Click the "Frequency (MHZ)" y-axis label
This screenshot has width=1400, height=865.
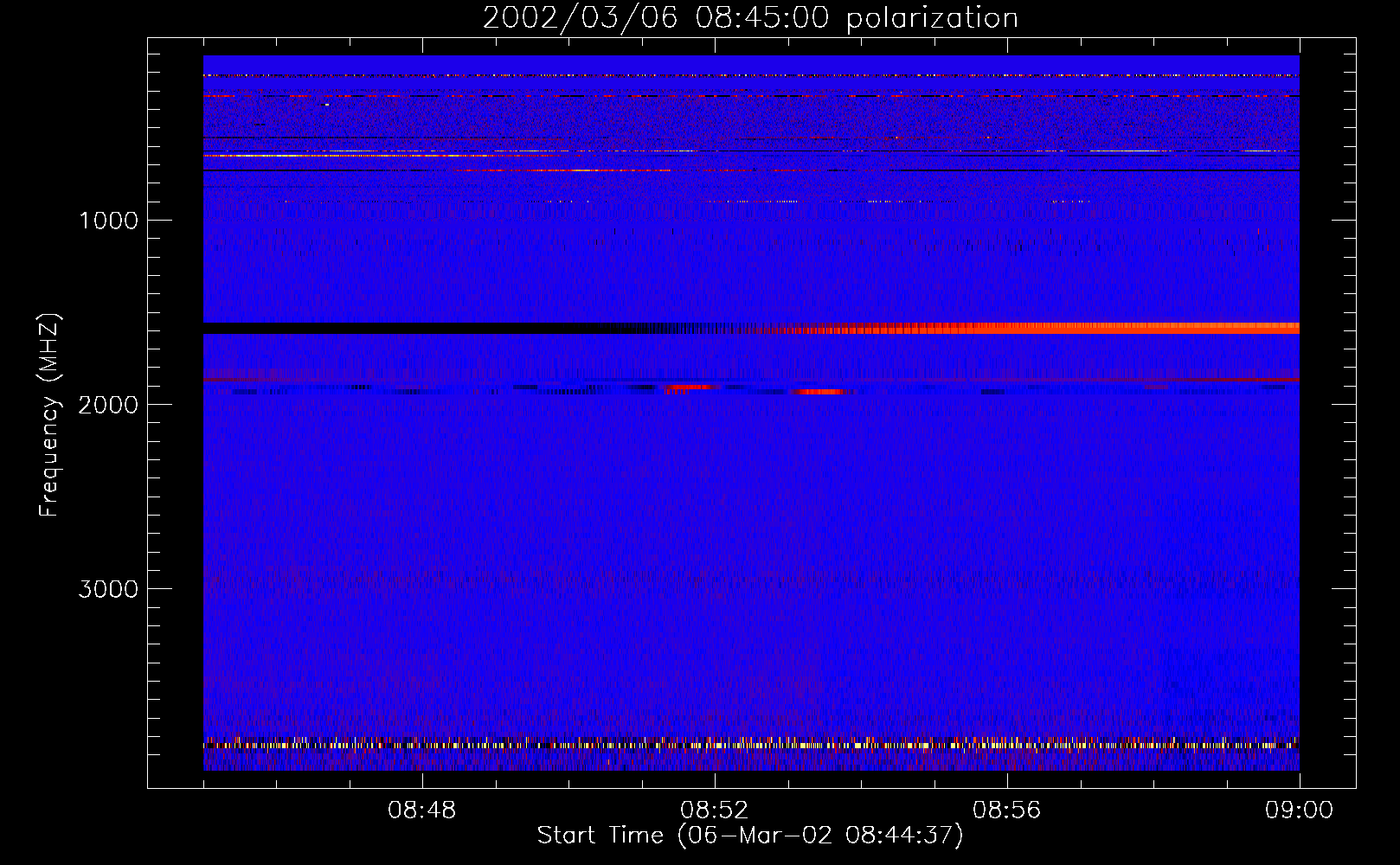pos(48,415)
